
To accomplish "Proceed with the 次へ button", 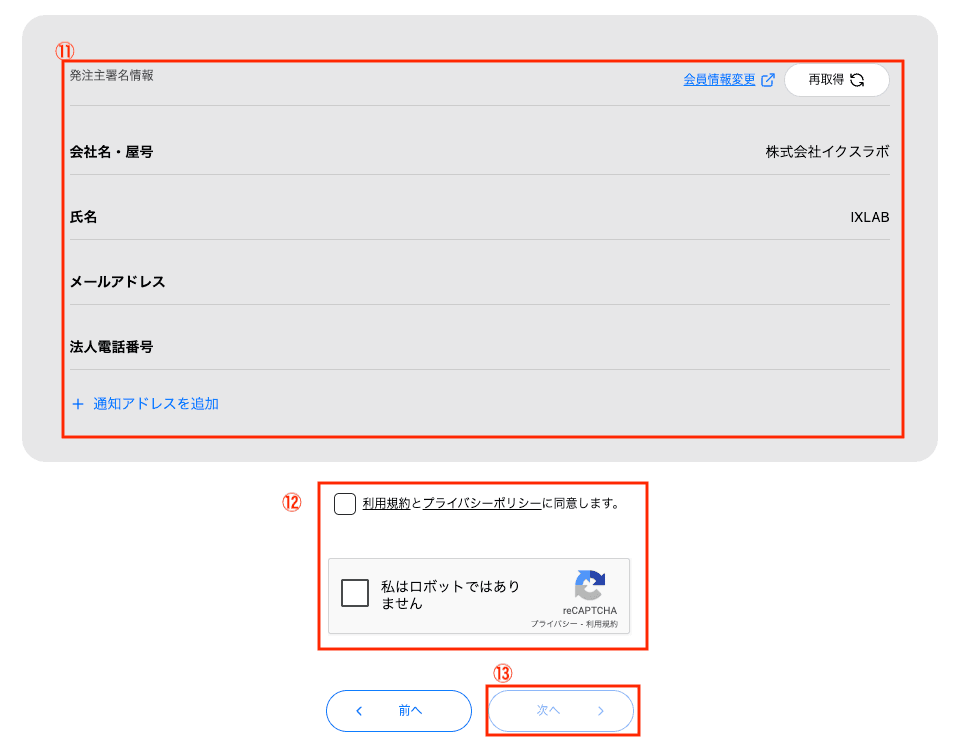I will coord(560,711).
